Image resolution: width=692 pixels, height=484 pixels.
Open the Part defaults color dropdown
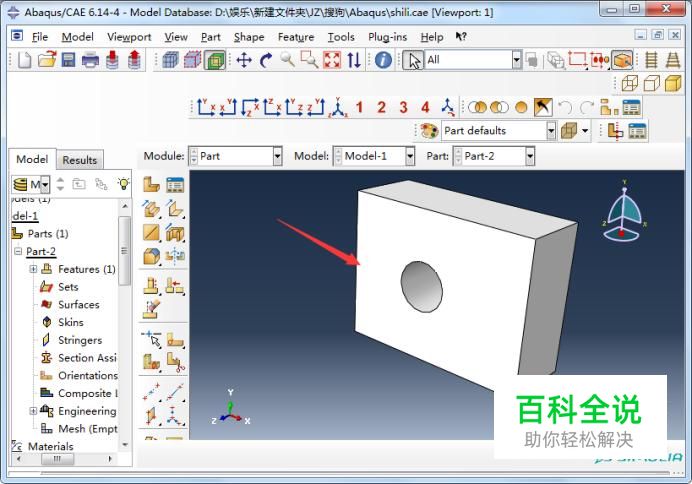551,131
